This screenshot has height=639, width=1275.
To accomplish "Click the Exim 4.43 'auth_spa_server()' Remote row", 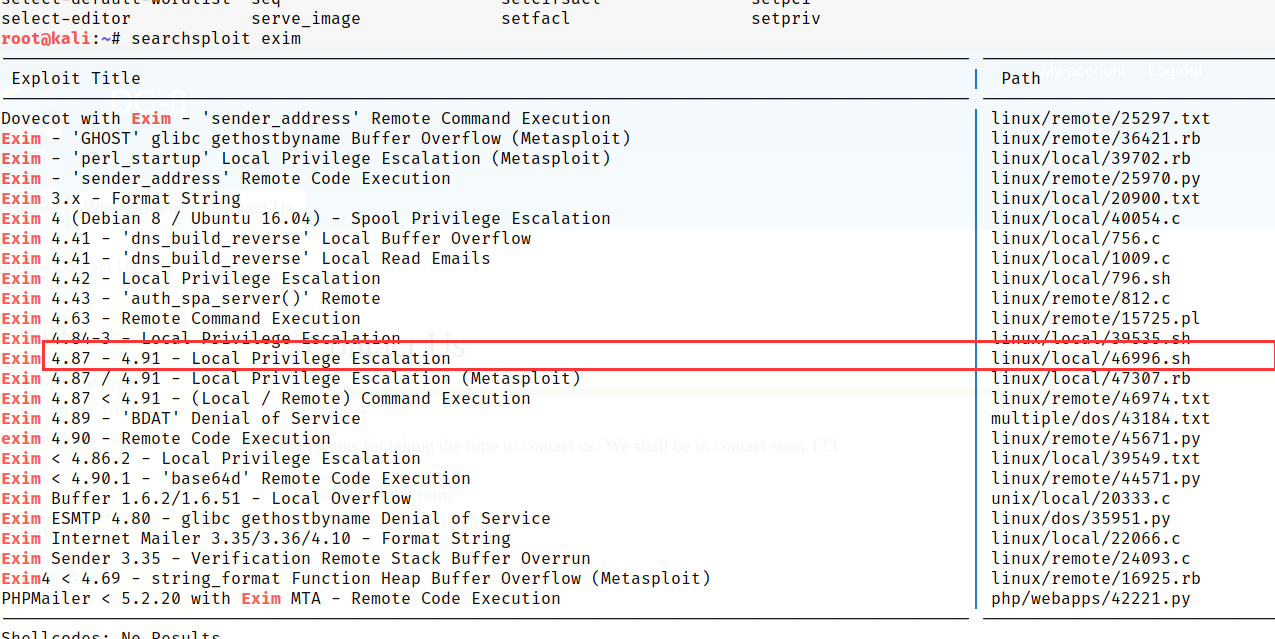I will [x=191, y=298].
